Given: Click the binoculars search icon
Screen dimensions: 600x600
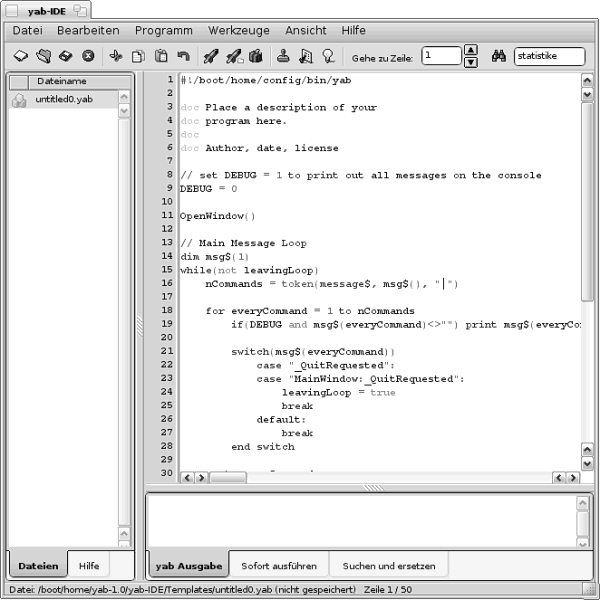Looking at the screenshot, I should click(498, 56).
